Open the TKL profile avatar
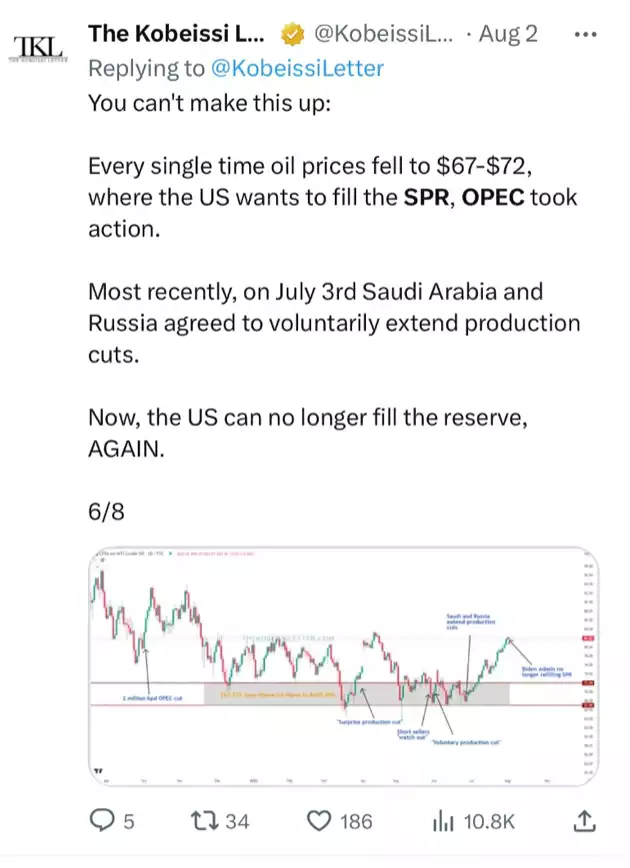 [37, 49]
